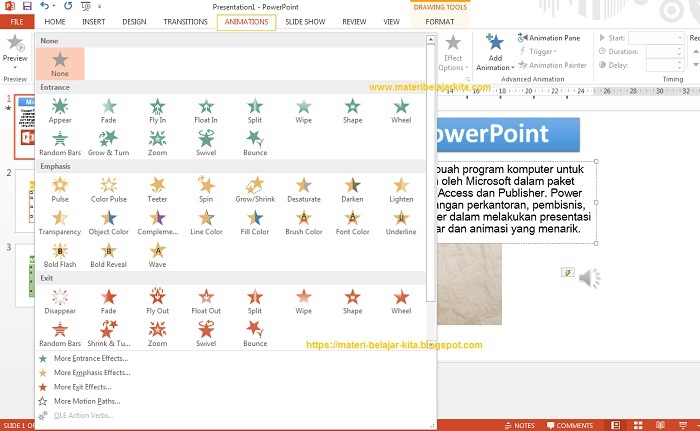This screenshot has width=700, height=431.
Task: Expand the Undo history arrow
Action: (54, 6)
